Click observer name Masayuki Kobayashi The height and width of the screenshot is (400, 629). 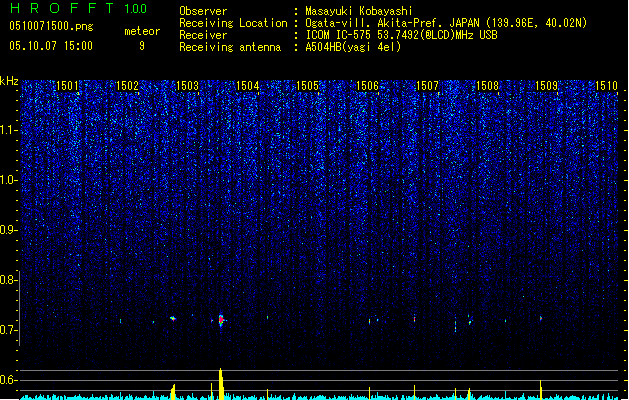[x=359, y=11]
